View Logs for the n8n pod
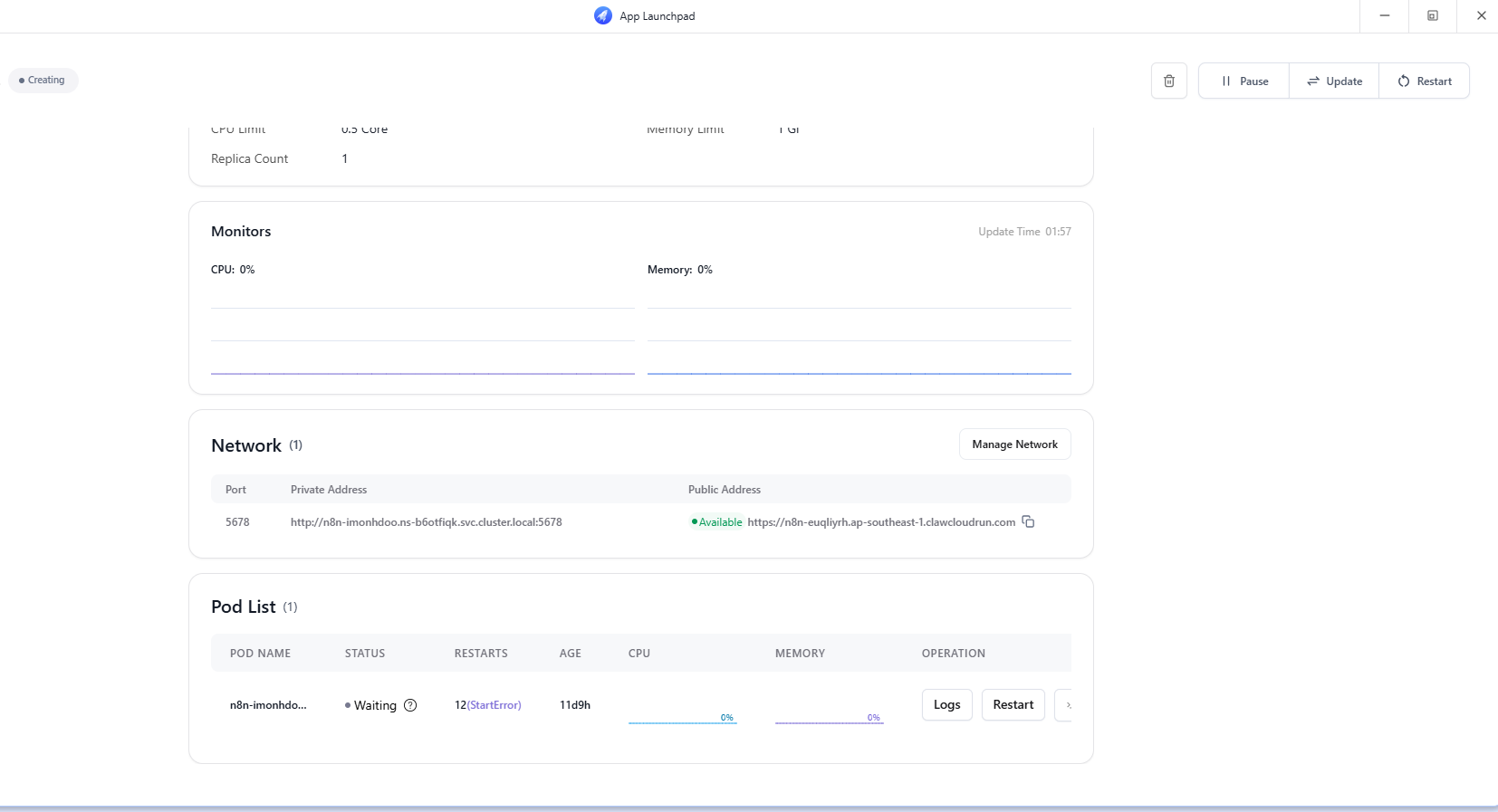The height and width of the screenshot is (812, 1498). tap(946, 705)
